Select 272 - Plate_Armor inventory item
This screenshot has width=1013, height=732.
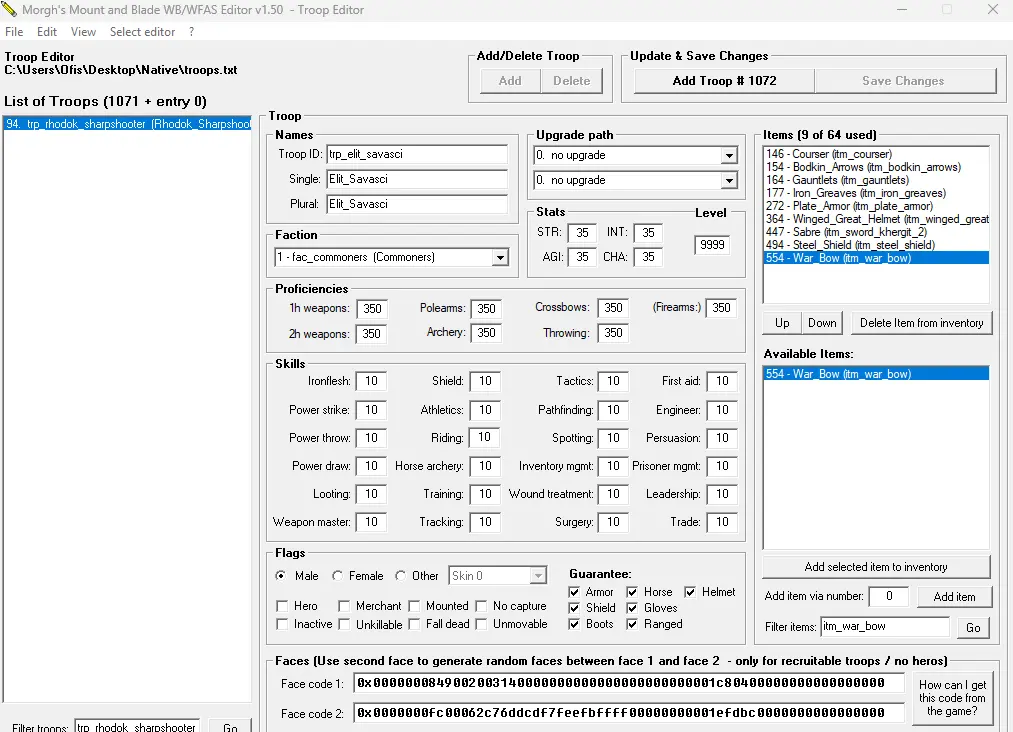pyautogui.click(x=876, y=206)
